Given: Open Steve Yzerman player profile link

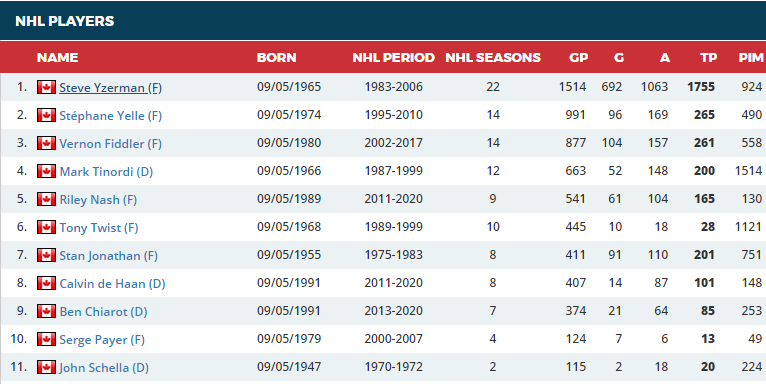Looking at the screenshot, I should pos(110,88).
